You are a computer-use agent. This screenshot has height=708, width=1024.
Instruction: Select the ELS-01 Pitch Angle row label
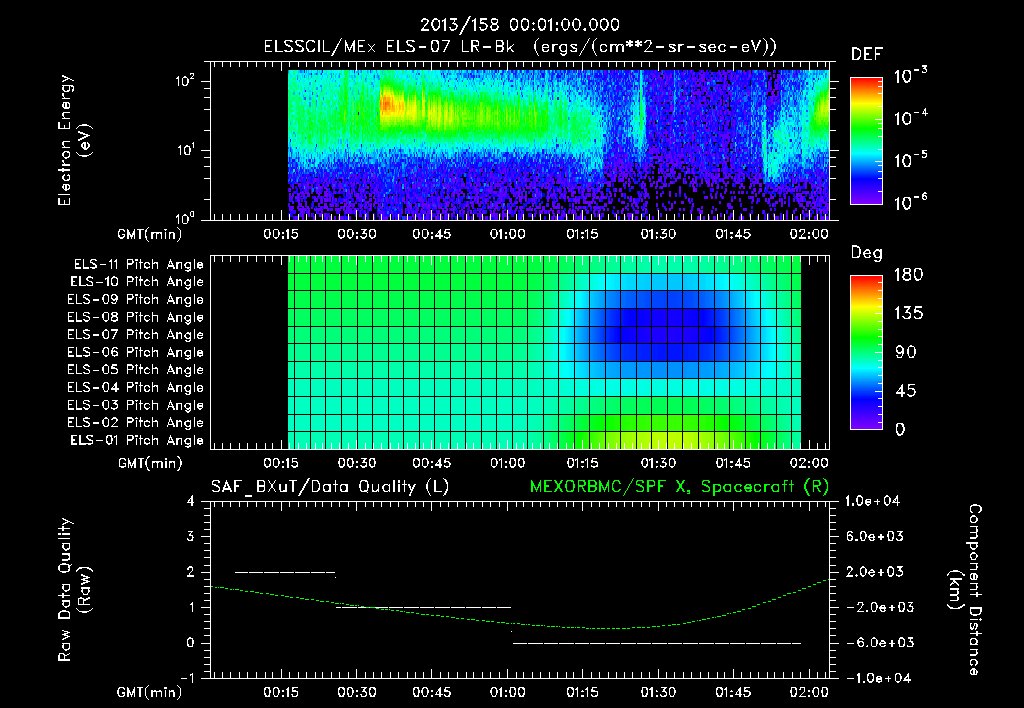(137, 440)
